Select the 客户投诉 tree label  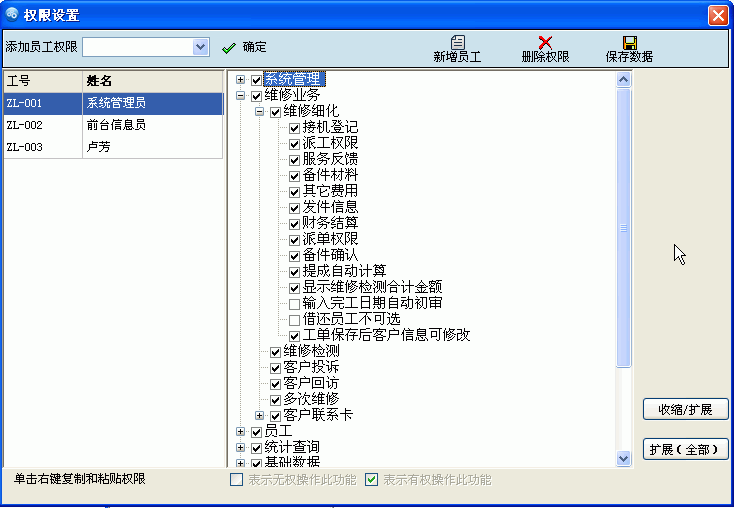311,367
